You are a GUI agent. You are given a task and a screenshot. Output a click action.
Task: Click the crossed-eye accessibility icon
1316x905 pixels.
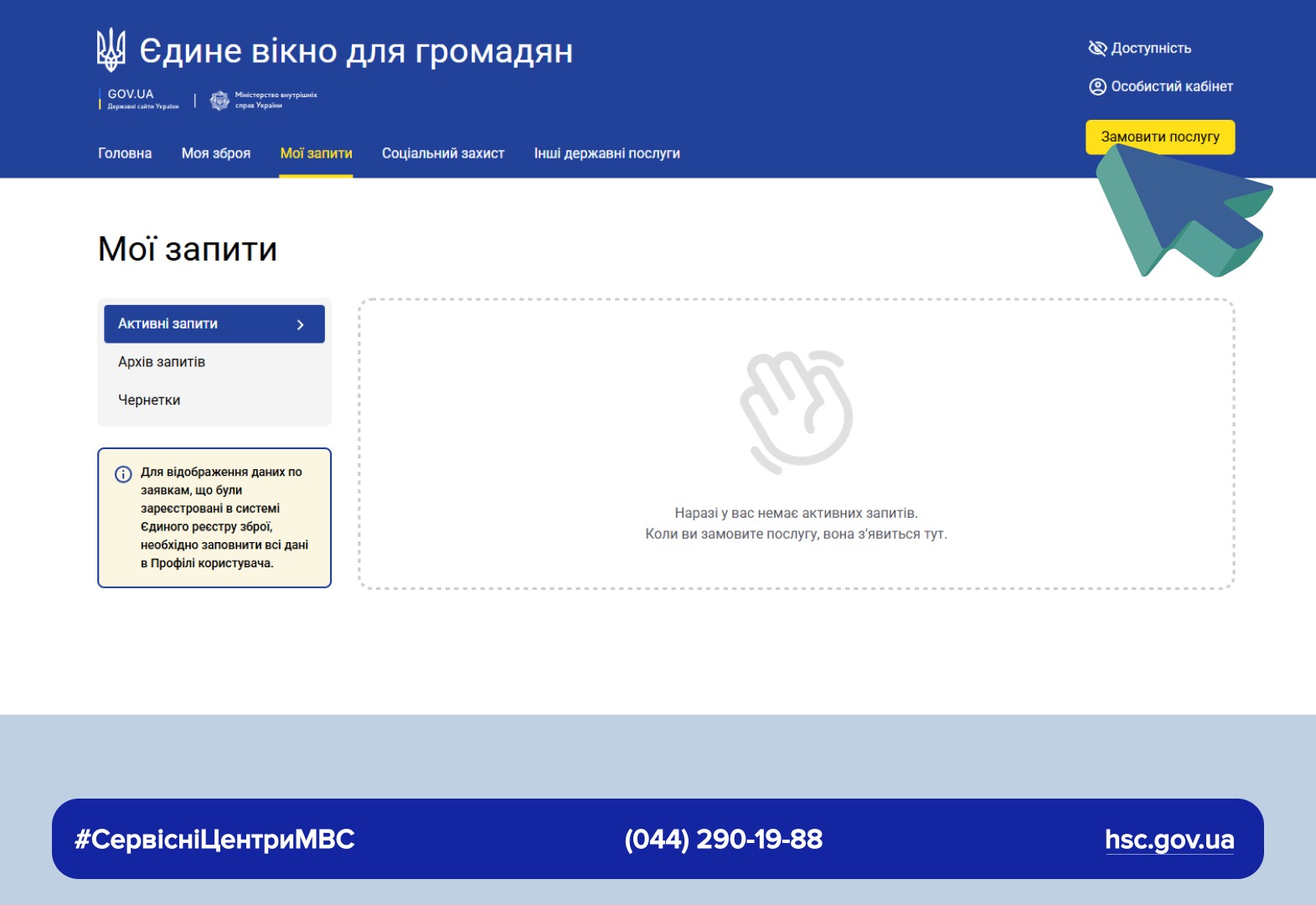[x=1097, y=49]
